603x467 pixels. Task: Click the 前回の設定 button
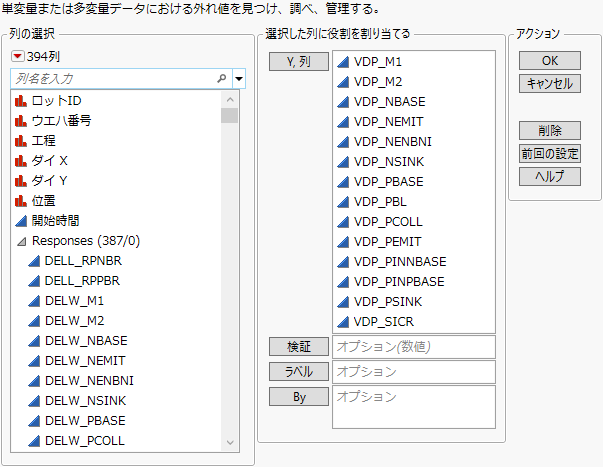click(550, 153)
